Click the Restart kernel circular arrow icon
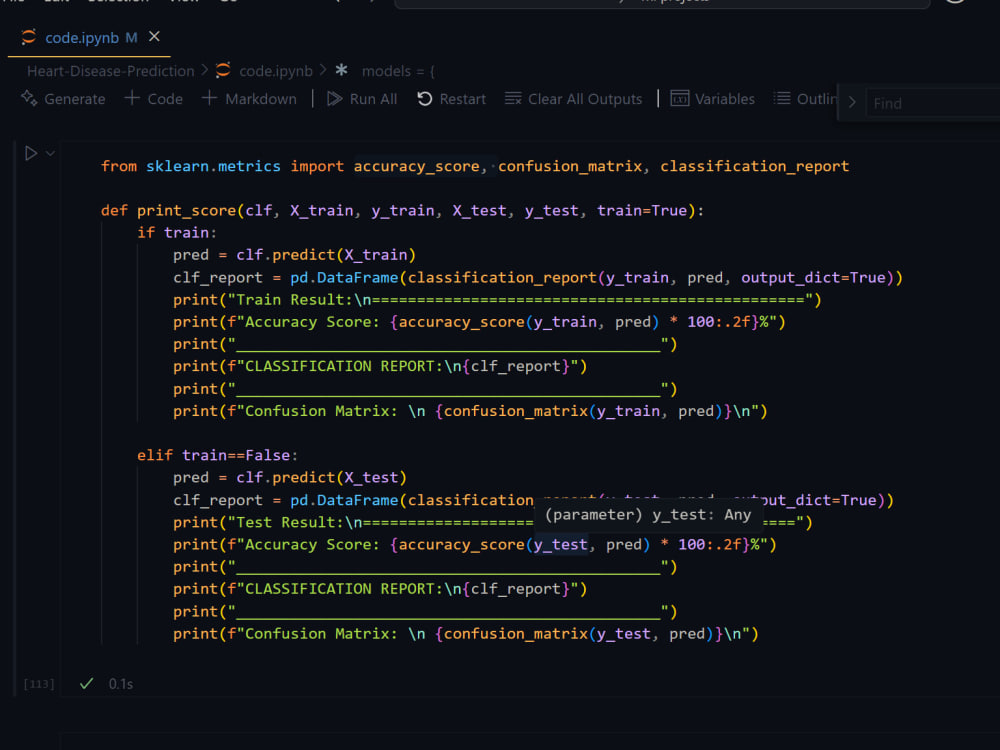Image resolution: width=1000 pixels, height=750 pixels. click(x=425, y=99)
